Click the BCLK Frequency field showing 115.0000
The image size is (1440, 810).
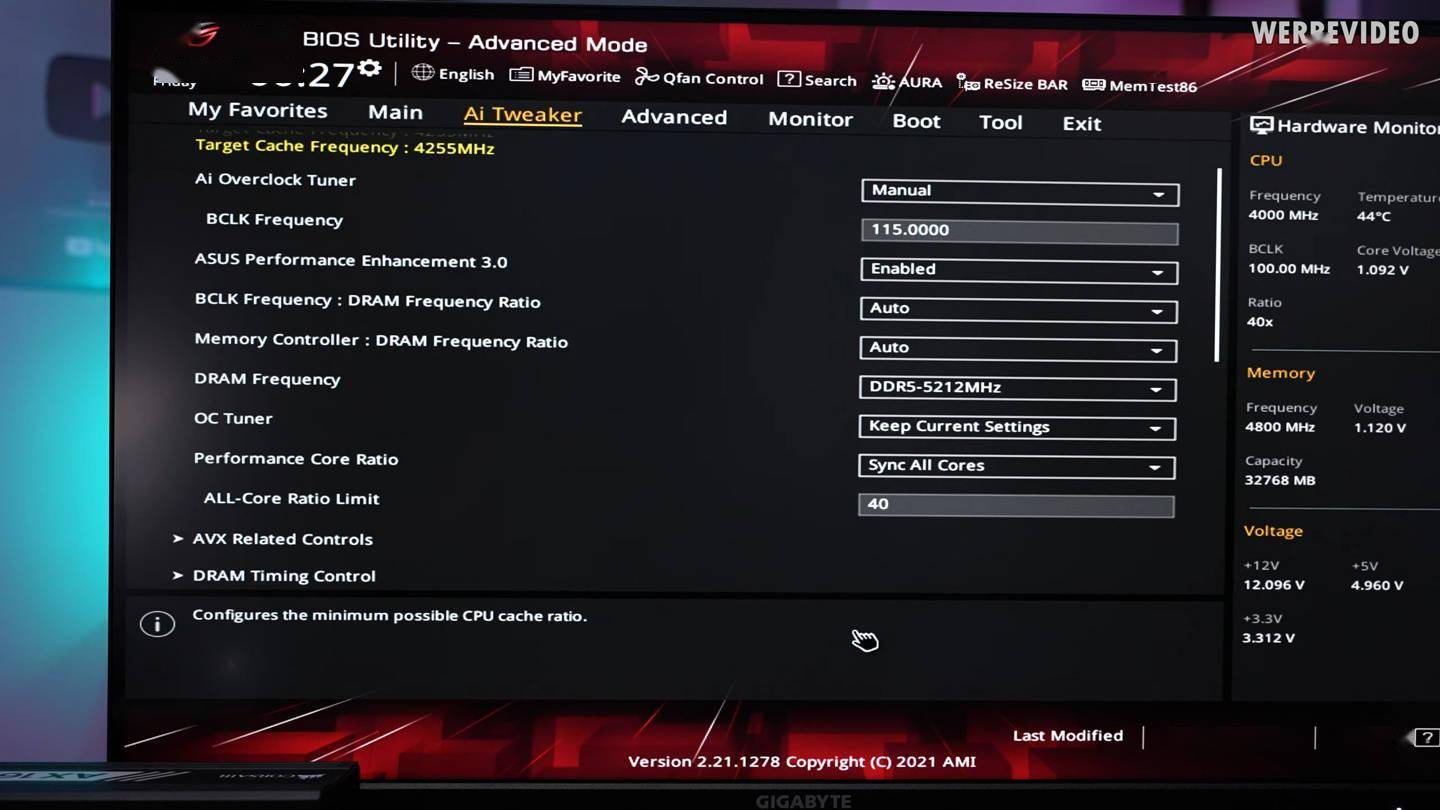coord(1020,231)
